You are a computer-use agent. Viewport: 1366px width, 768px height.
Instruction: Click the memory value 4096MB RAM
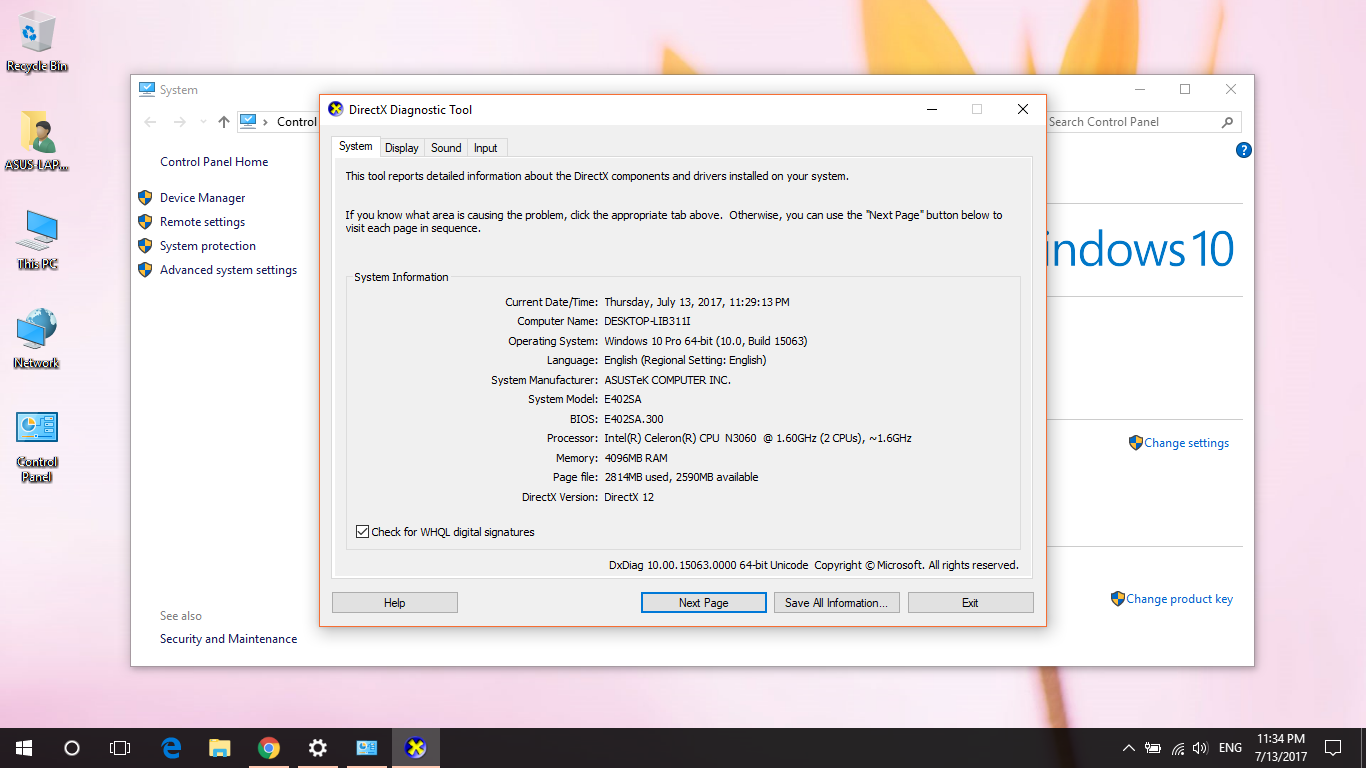tap(636, 458)
